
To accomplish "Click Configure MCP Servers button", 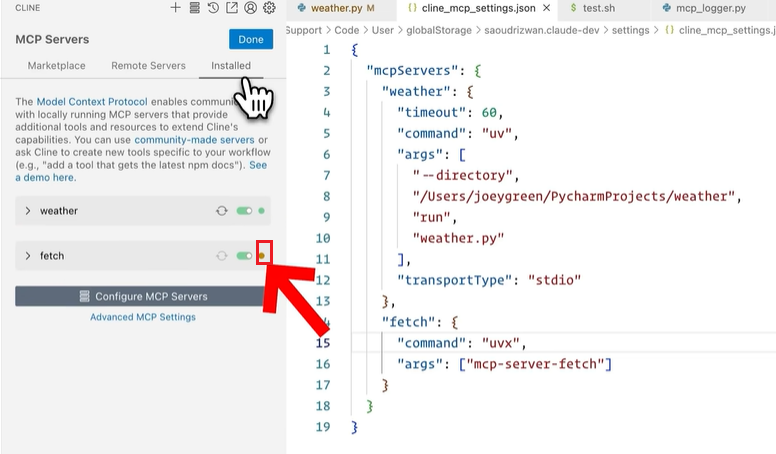I will pyautogui.click(x=143, y=297).
